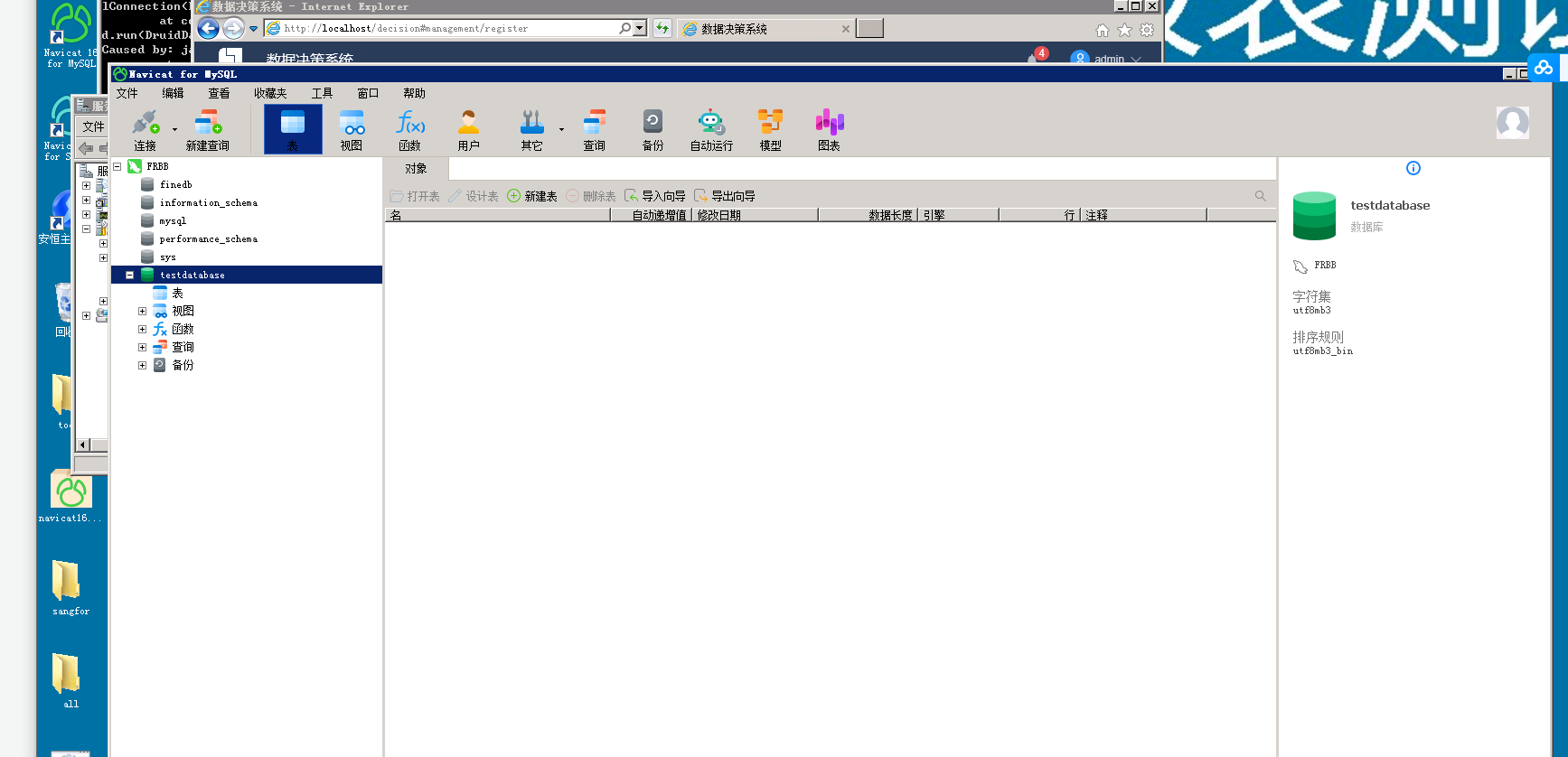The height and width of the screenshot is (757, 1568).
Task: Open the admin user dropdown in the browser page
Action: (x=1108, y=59)
